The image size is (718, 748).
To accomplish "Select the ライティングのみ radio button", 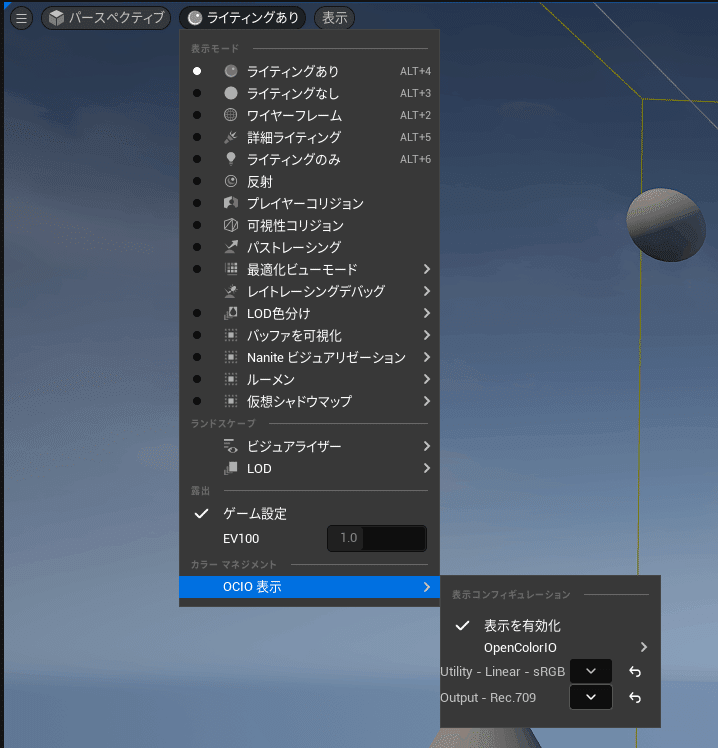I will (197, 159).
